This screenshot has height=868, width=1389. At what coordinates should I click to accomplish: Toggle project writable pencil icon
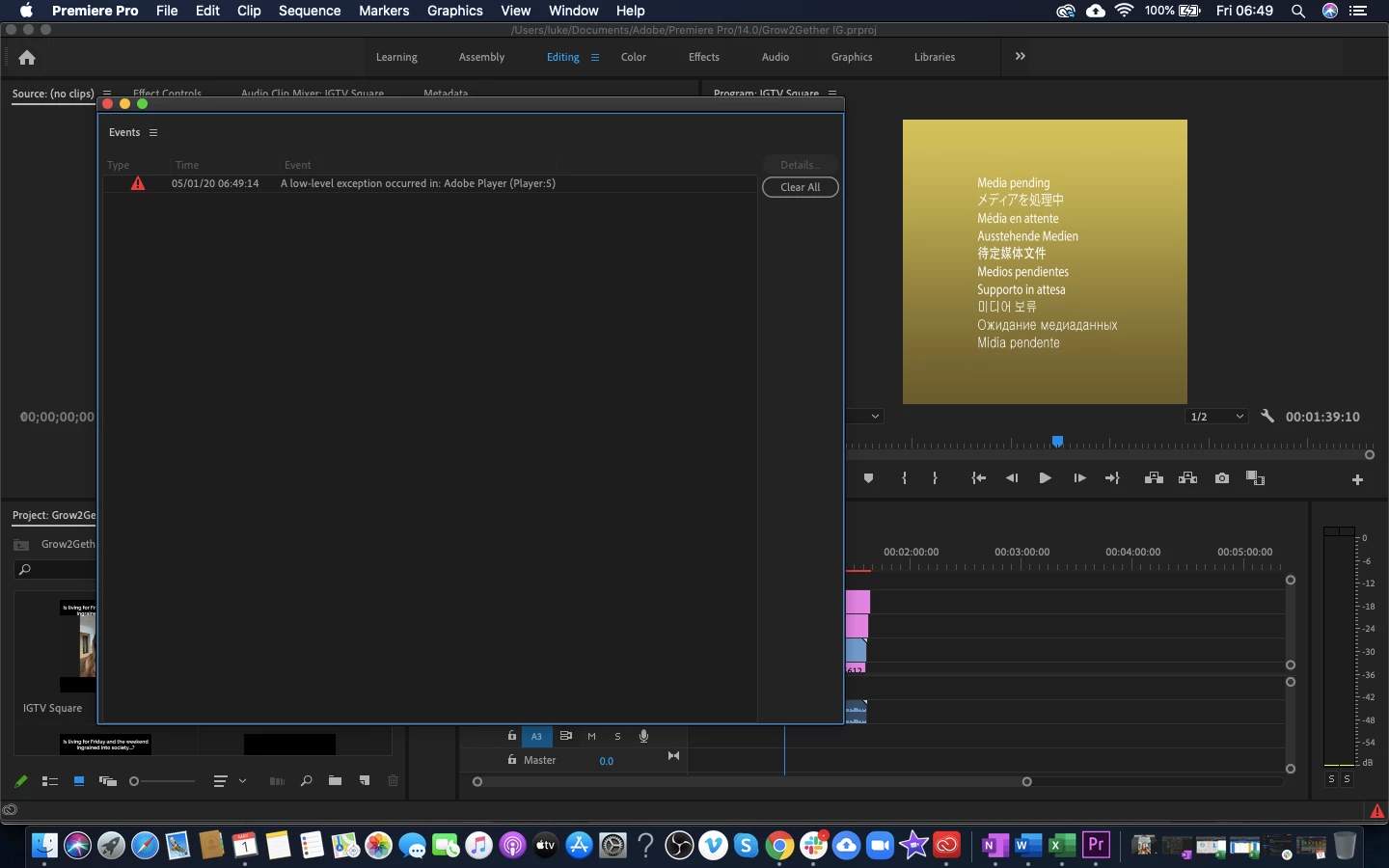pos(20,781)
